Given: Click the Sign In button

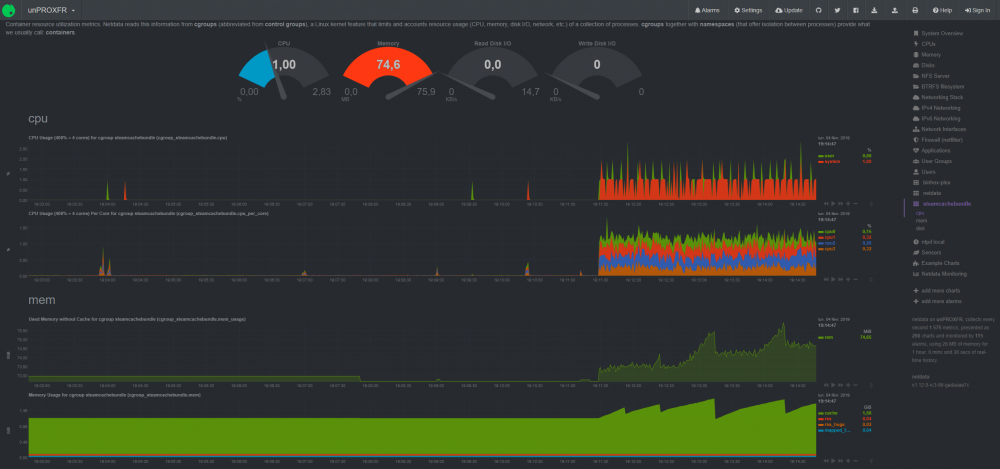Looking at the screenshot, I should point(977,10).
